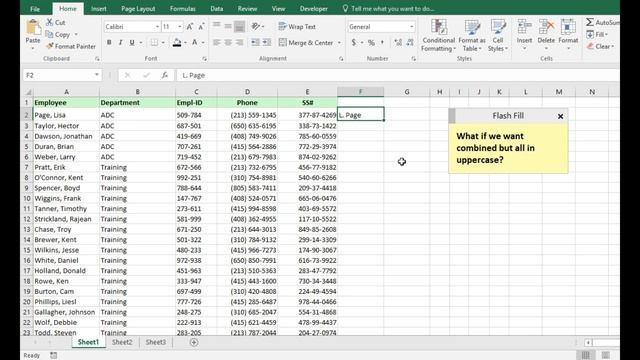
Task: Click the AutoSum sigma button
Action: coord(602,22)
